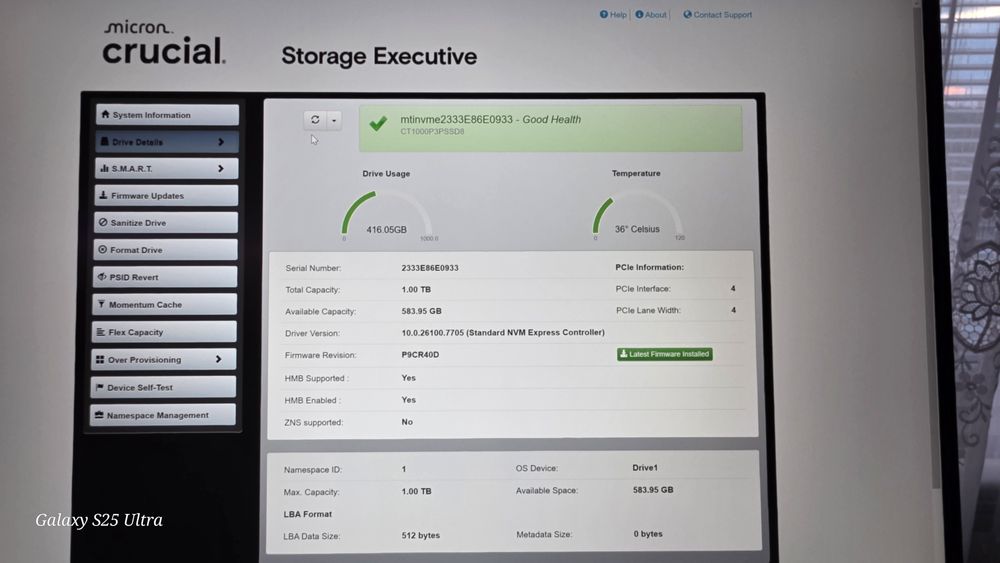This screenshot has width=1000, height=563.
Task: Click the Help question mark icon
Action: tap(604, 14)
